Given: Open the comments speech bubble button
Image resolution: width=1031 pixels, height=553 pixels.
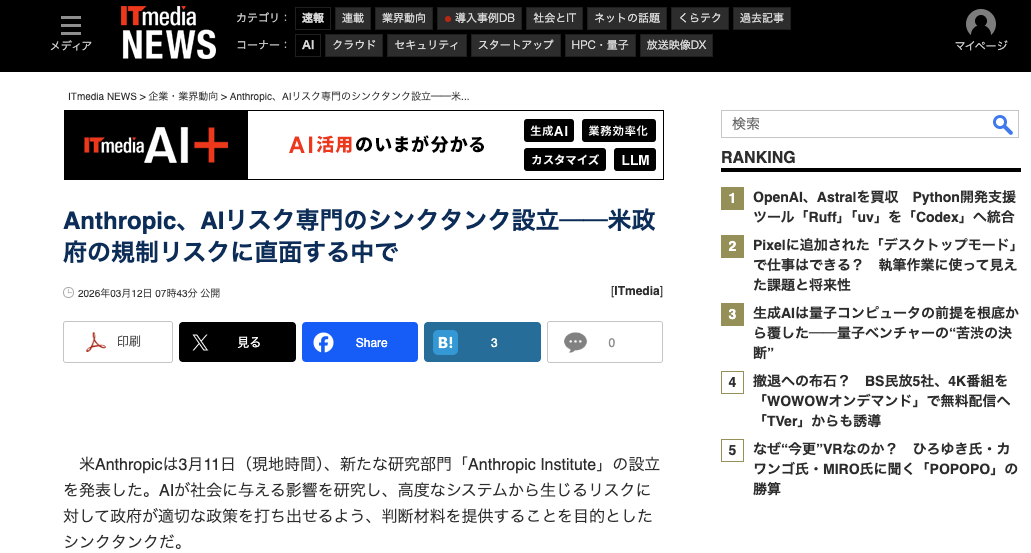Looking at the screenshot, I should pyautogui.click(x=604, y=342).
